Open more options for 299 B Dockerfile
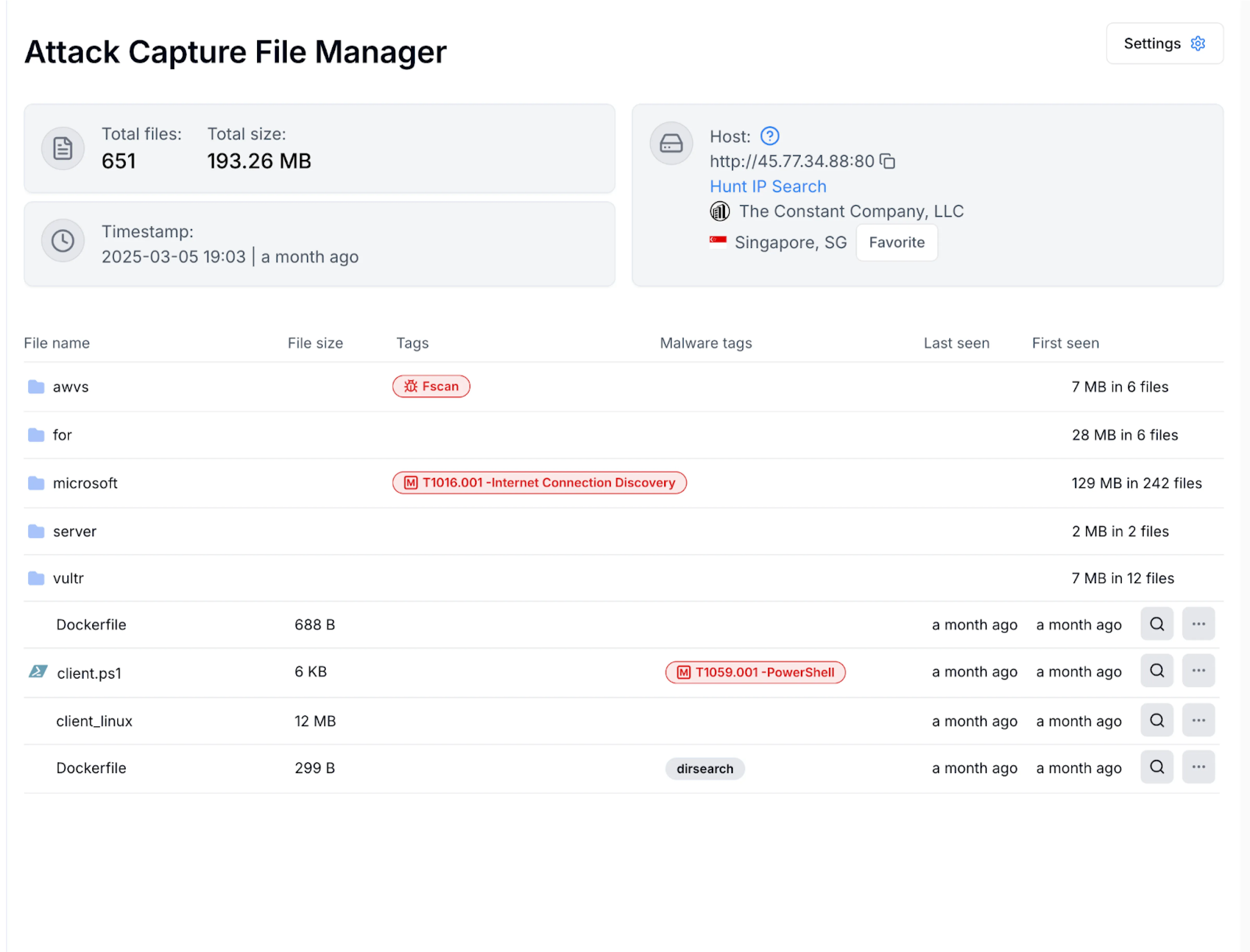Viewport: 1250px width, 952px height. coord(1198,767)
